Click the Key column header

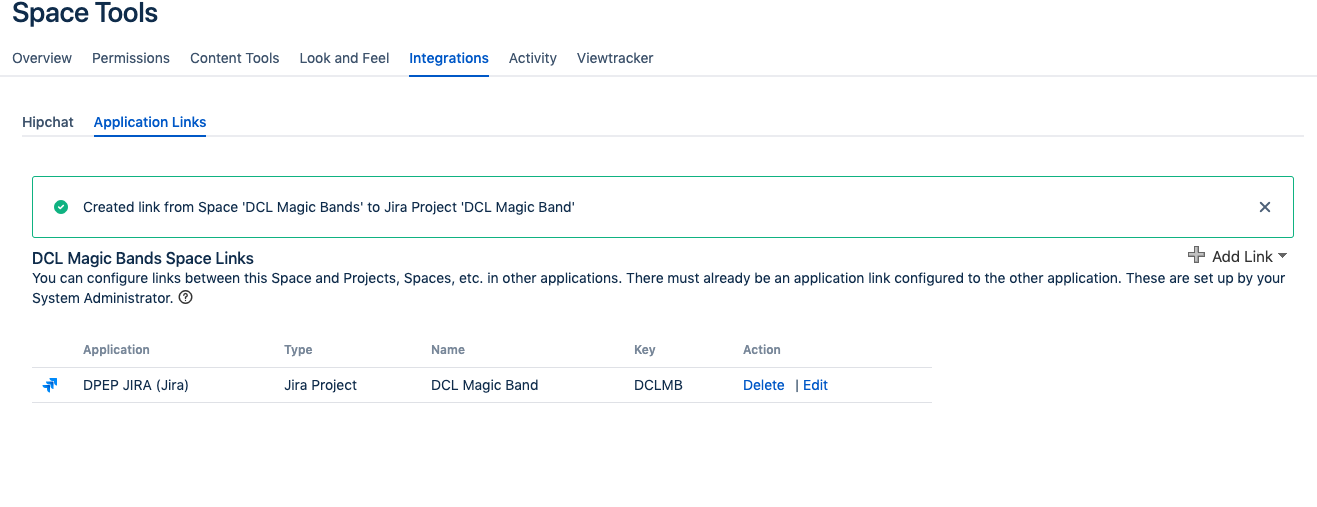645,350
